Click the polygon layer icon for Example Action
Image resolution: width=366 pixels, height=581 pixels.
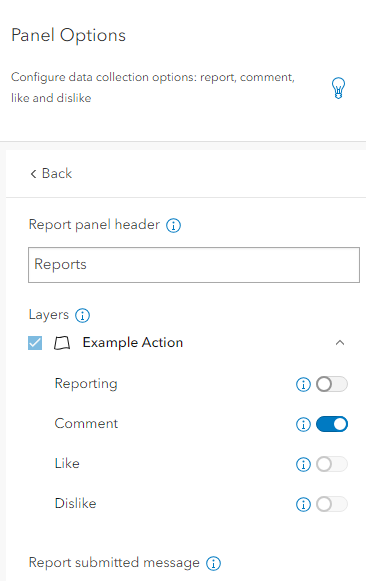(62, 343)
